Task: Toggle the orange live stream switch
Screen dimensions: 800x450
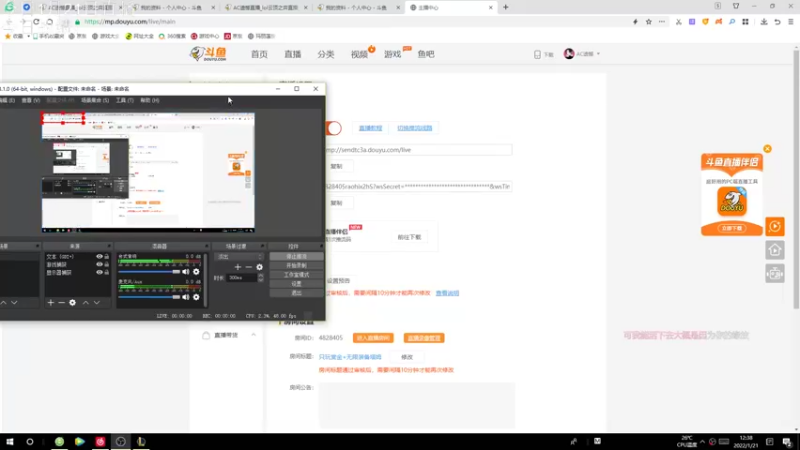Action: tap(334, 128)
